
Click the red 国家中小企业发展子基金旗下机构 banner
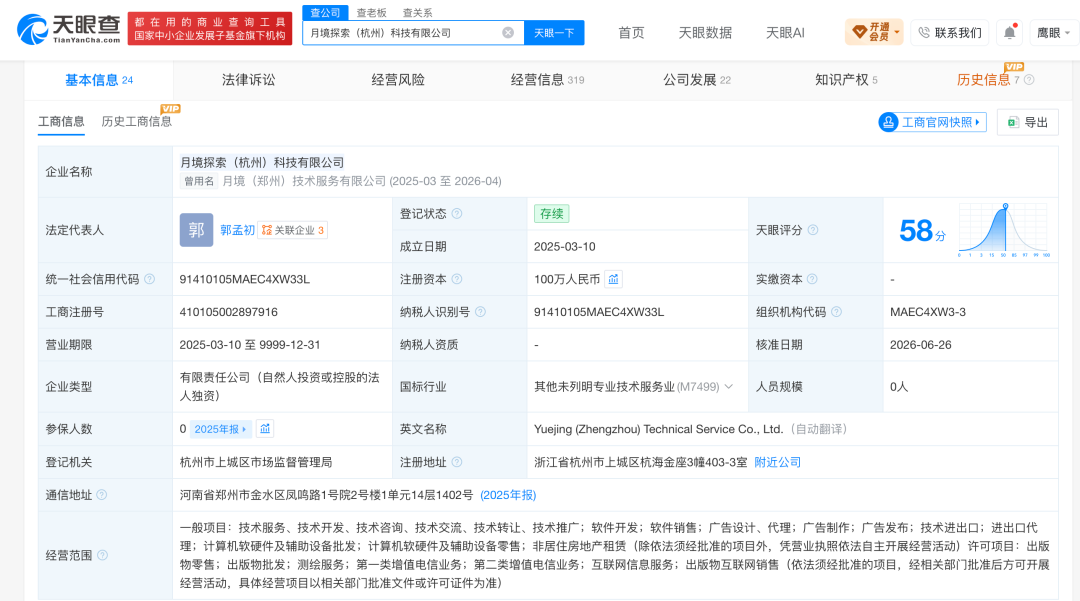point(209,29)
